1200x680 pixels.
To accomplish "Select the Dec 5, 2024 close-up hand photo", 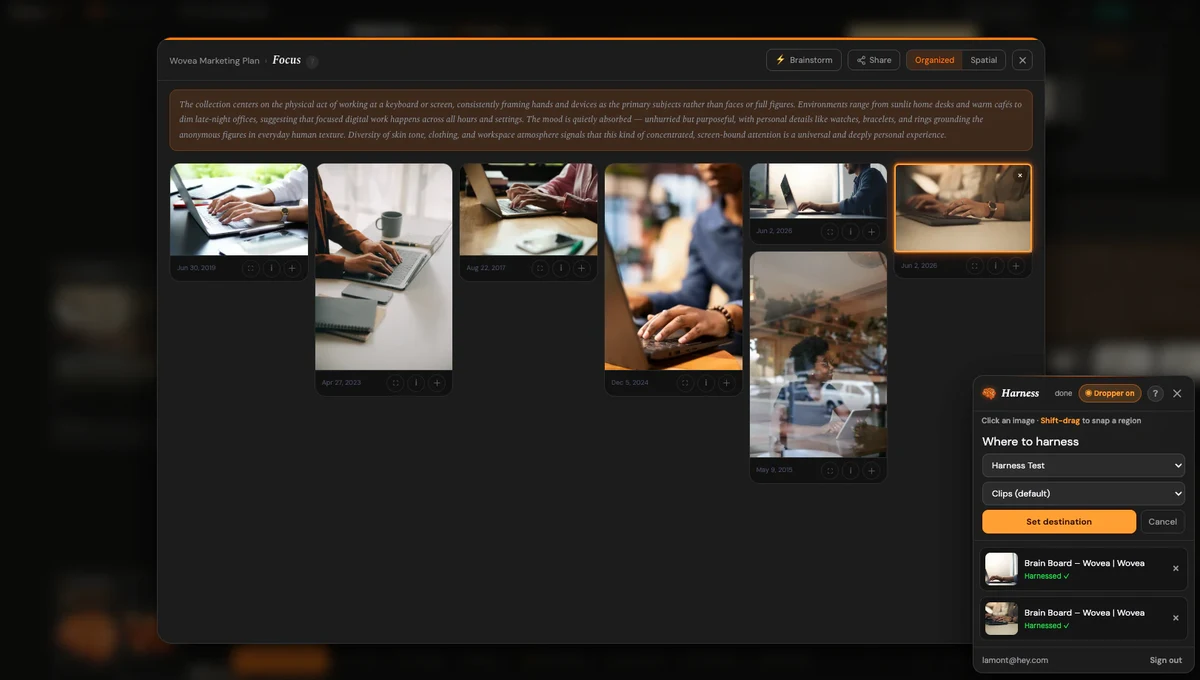I will pyautogui.click(x=674, y=267).
